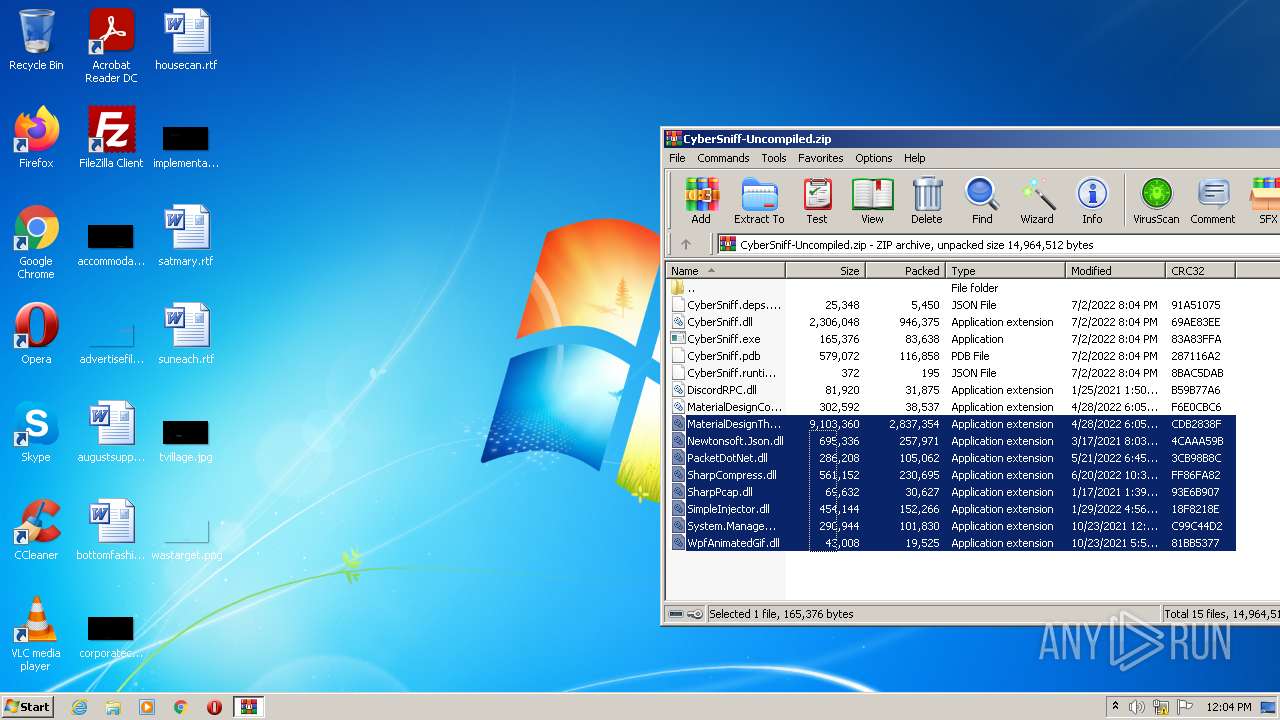Image resolution: width=1280 pixels, height=720 pixels.
Task: Select Skype desktop shortcut
Action: pyautogui.click(x=36, y=432)
